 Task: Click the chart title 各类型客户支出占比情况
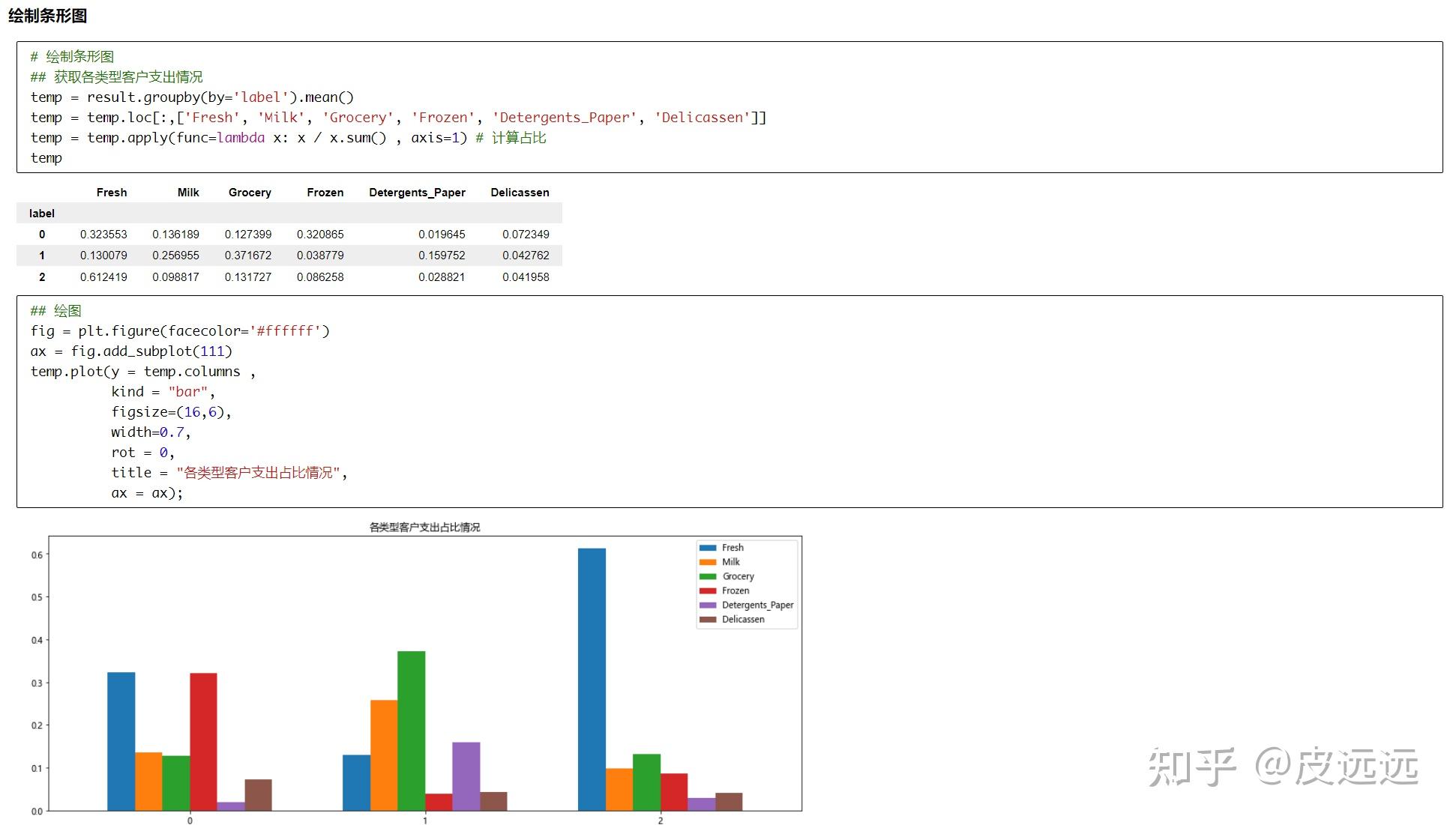(424, 528)
